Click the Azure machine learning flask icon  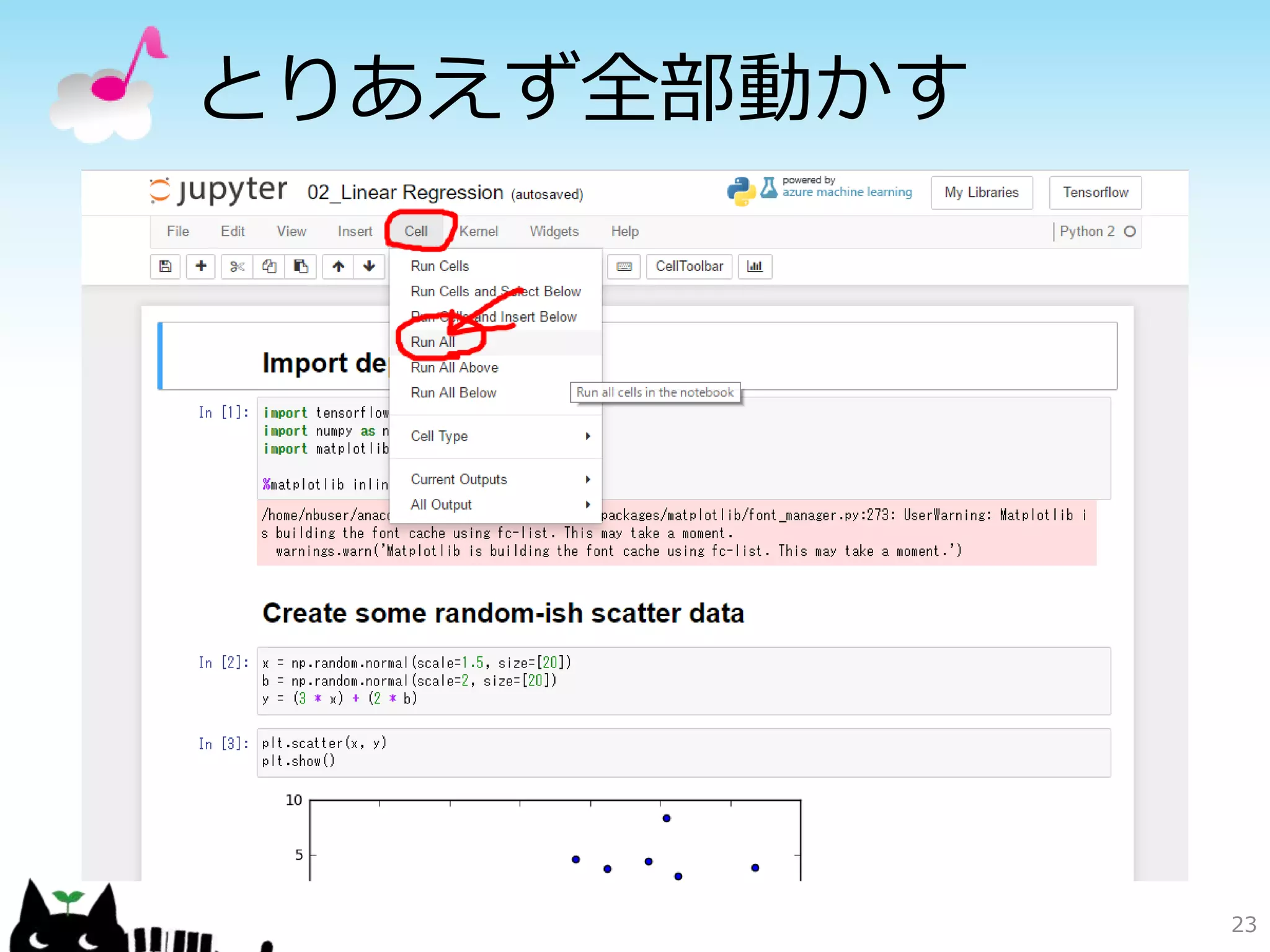point(769,188)
